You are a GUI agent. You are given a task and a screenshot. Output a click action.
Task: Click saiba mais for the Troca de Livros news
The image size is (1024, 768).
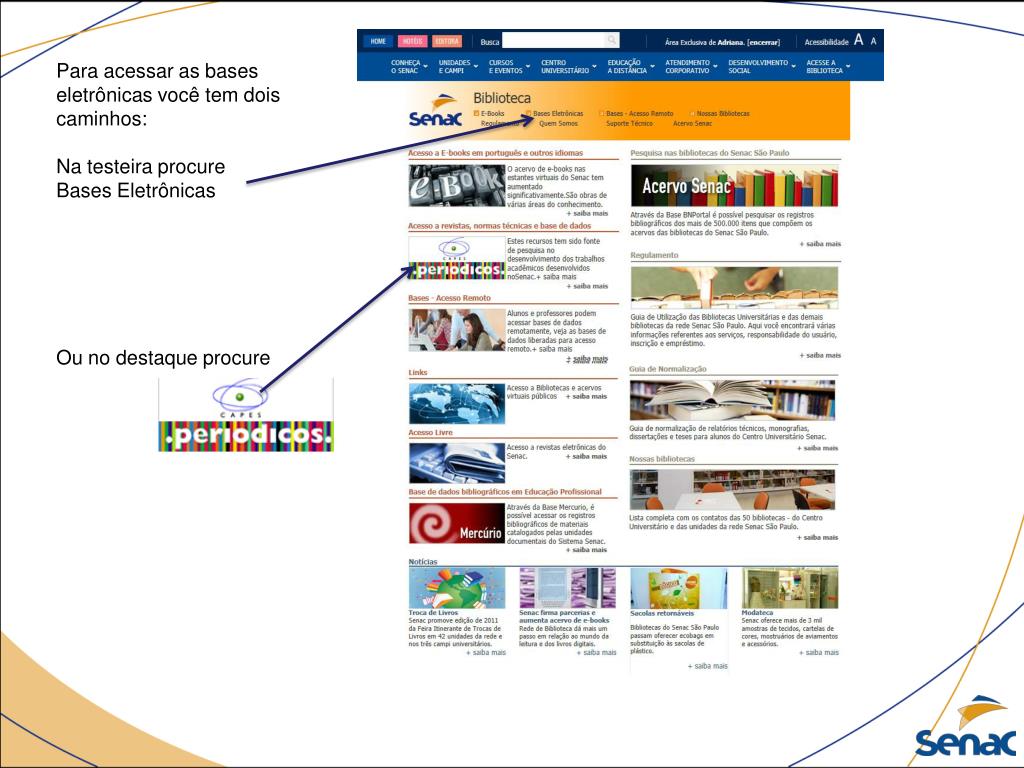click(486, 652)
